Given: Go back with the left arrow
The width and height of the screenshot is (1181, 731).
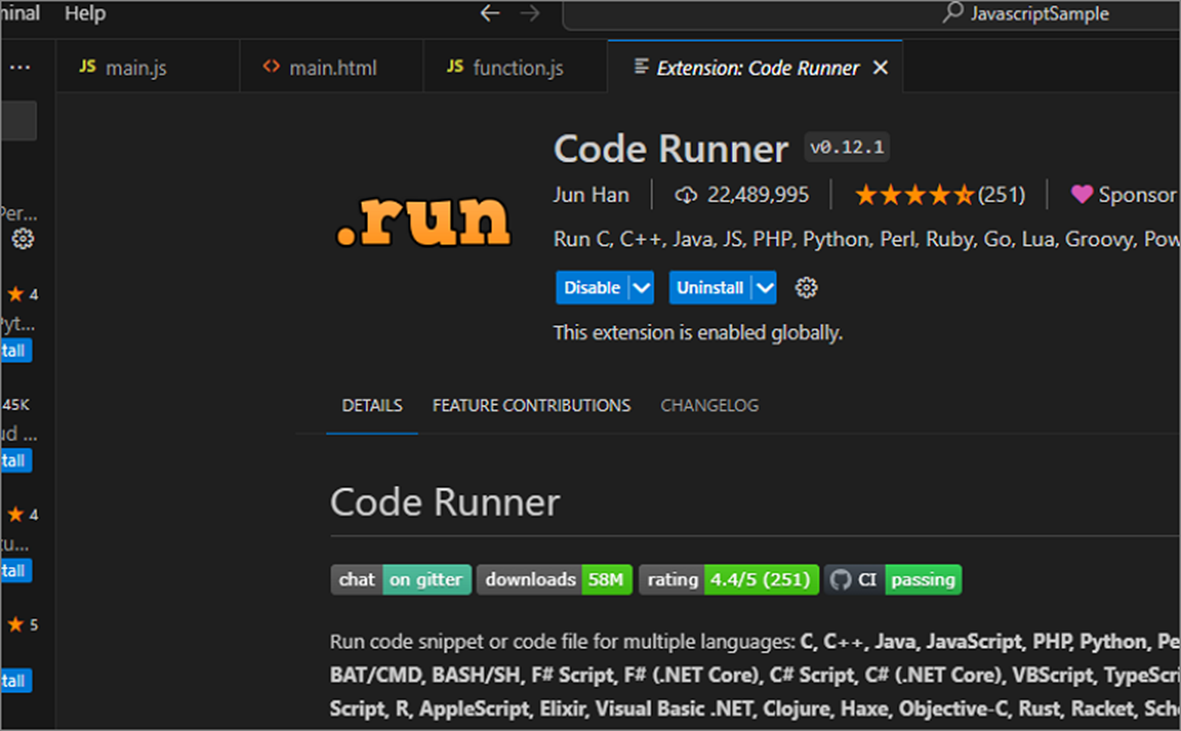Looking at the screenshot, I should pyautogui.click(x=490, y=14).
